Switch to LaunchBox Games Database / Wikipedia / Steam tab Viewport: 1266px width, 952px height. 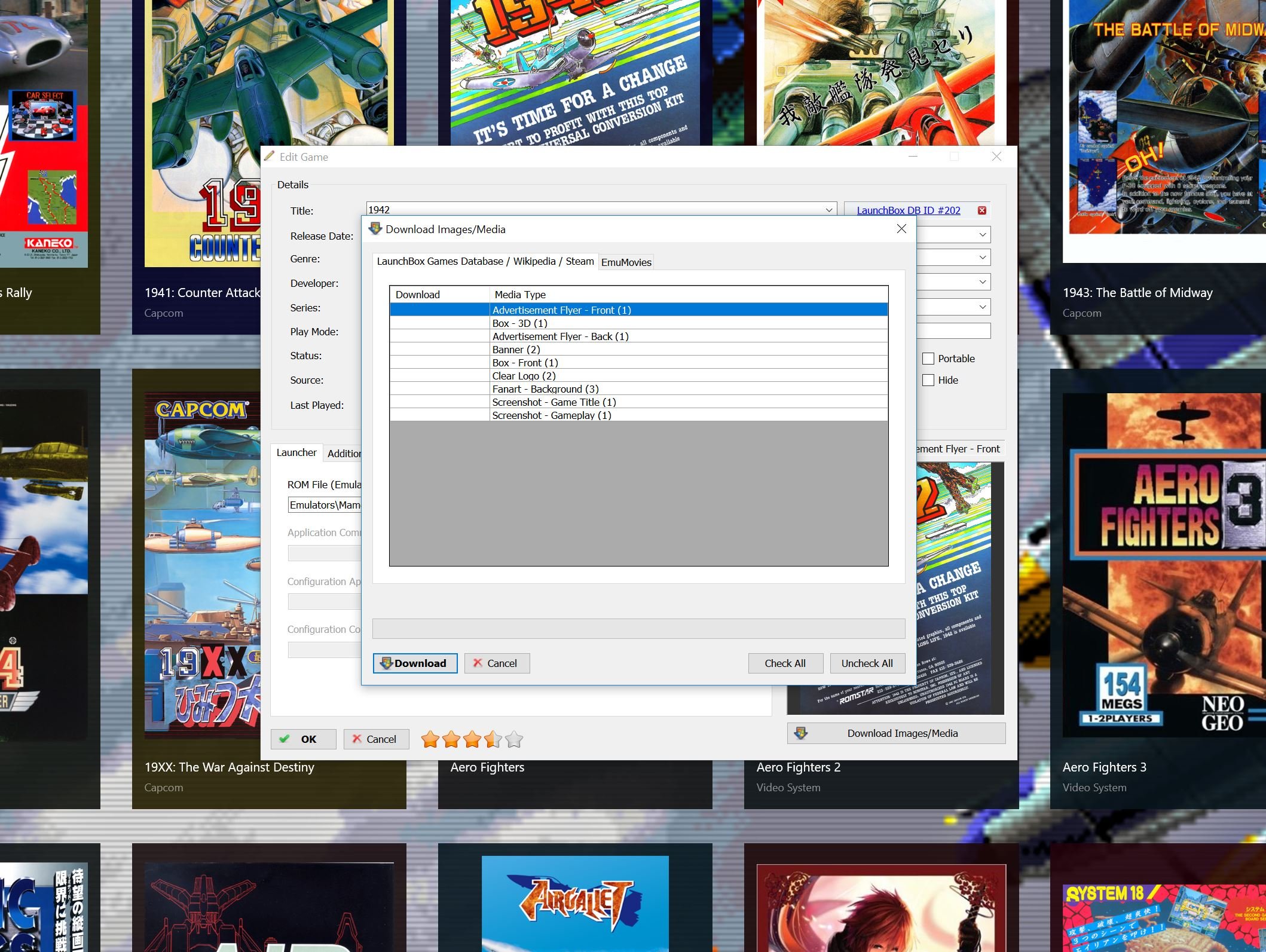coord(485,261)
